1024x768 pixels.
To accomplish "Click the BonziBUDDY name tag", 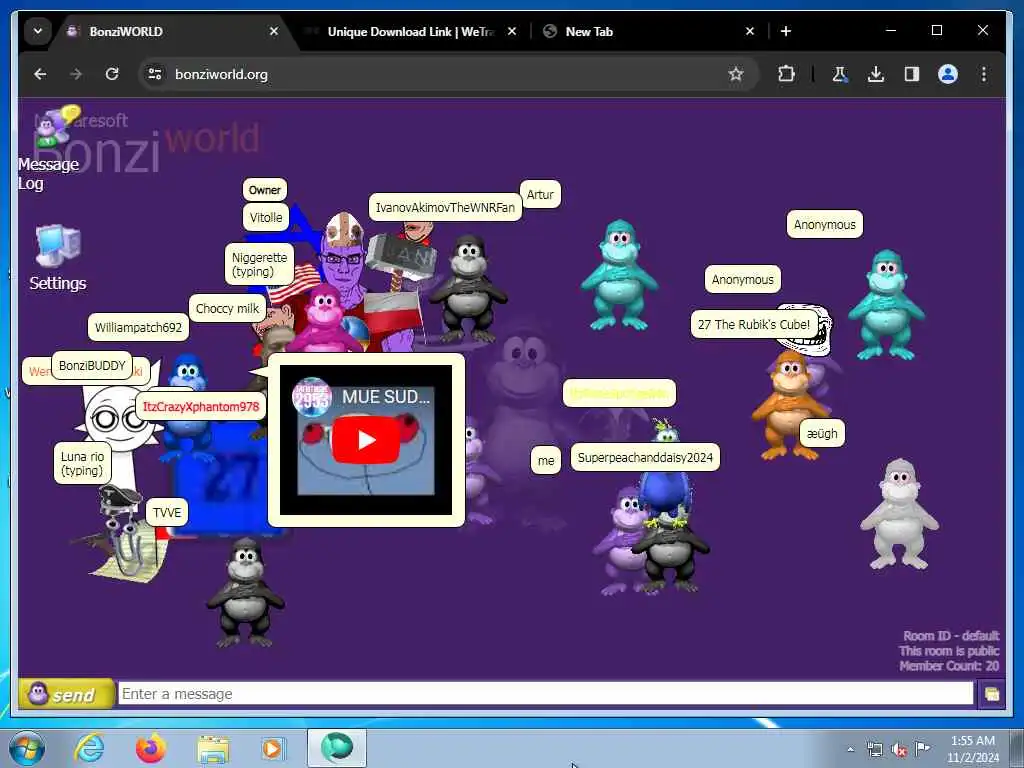I will click(92, 366).
